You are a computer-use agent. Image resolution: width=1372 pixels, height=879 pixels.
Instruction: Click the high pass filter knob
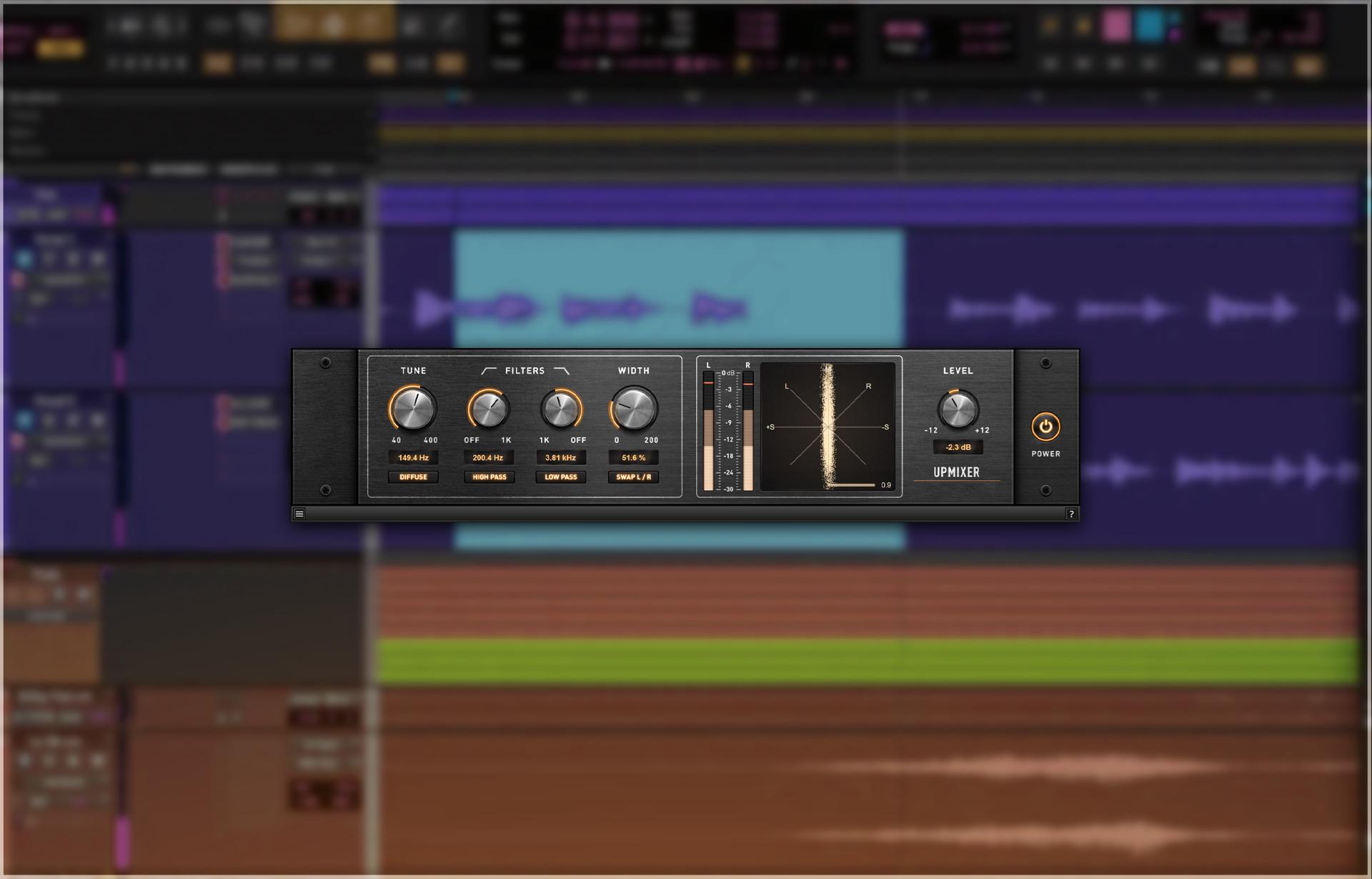click(x=489, y=409)
